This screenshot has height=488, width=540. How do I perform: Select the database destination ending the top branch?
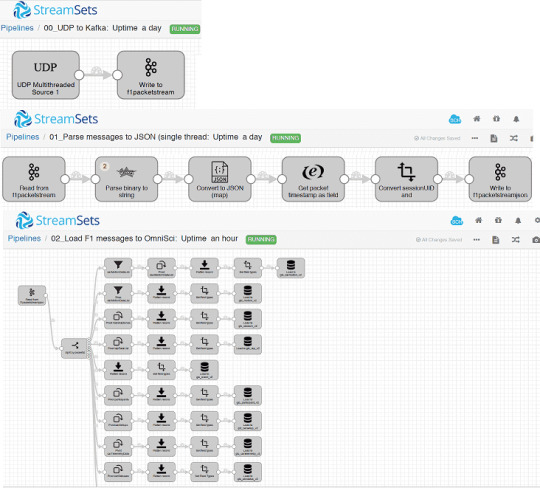pyautogui.click(x=291, y=268)
